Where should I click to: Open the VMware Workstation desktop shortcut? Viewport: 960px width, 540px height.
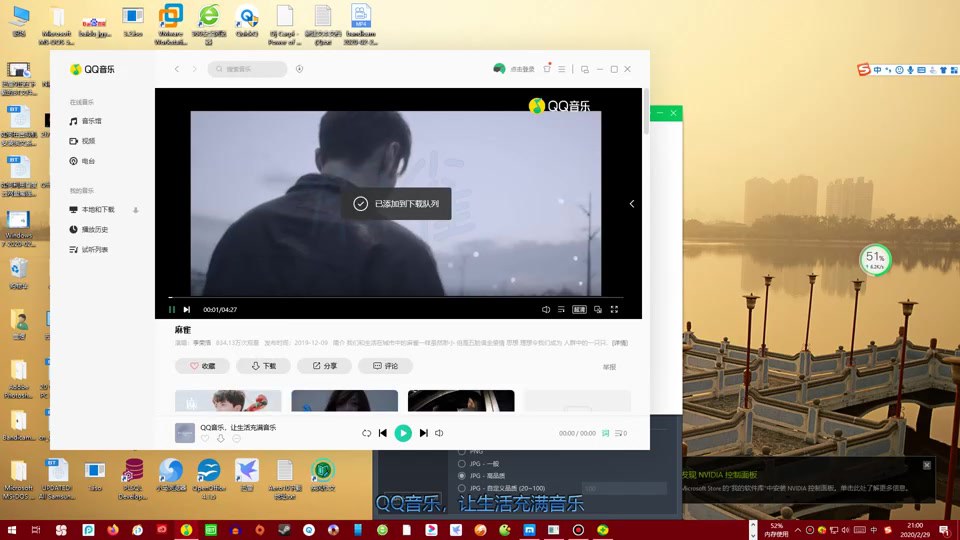click(x=171, y=24)
